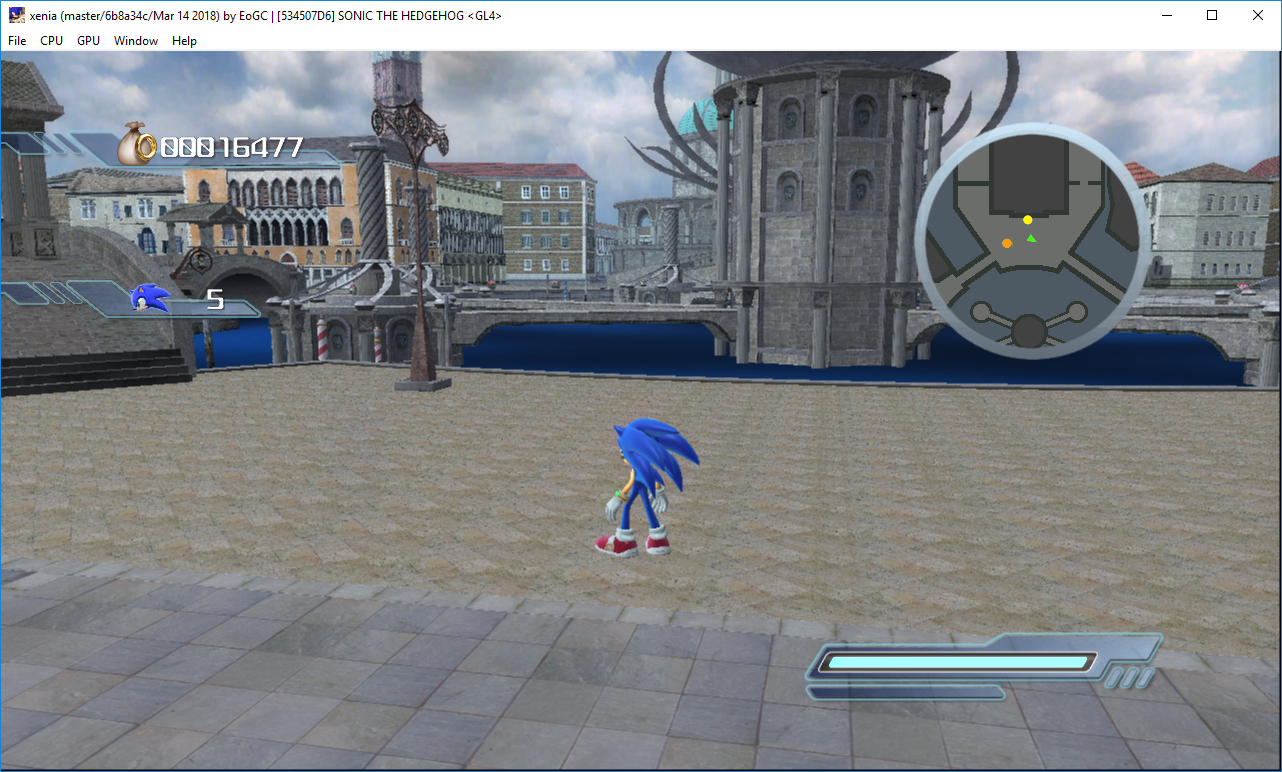Open the CPU menu
1282x772 pixels.
tap(51, 41)
